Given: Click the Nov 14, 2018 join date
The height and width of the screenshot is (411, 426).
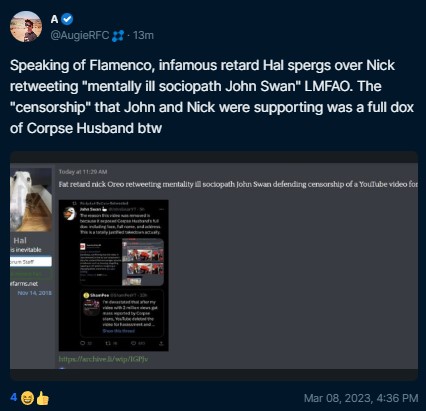Looking at the screenshot, I should (x=35, y=293).
